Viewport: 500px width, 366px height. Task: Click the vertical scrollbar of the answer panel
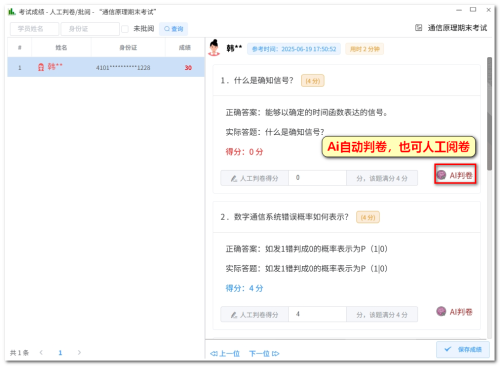pyautogui.click(x=489, y=113)
